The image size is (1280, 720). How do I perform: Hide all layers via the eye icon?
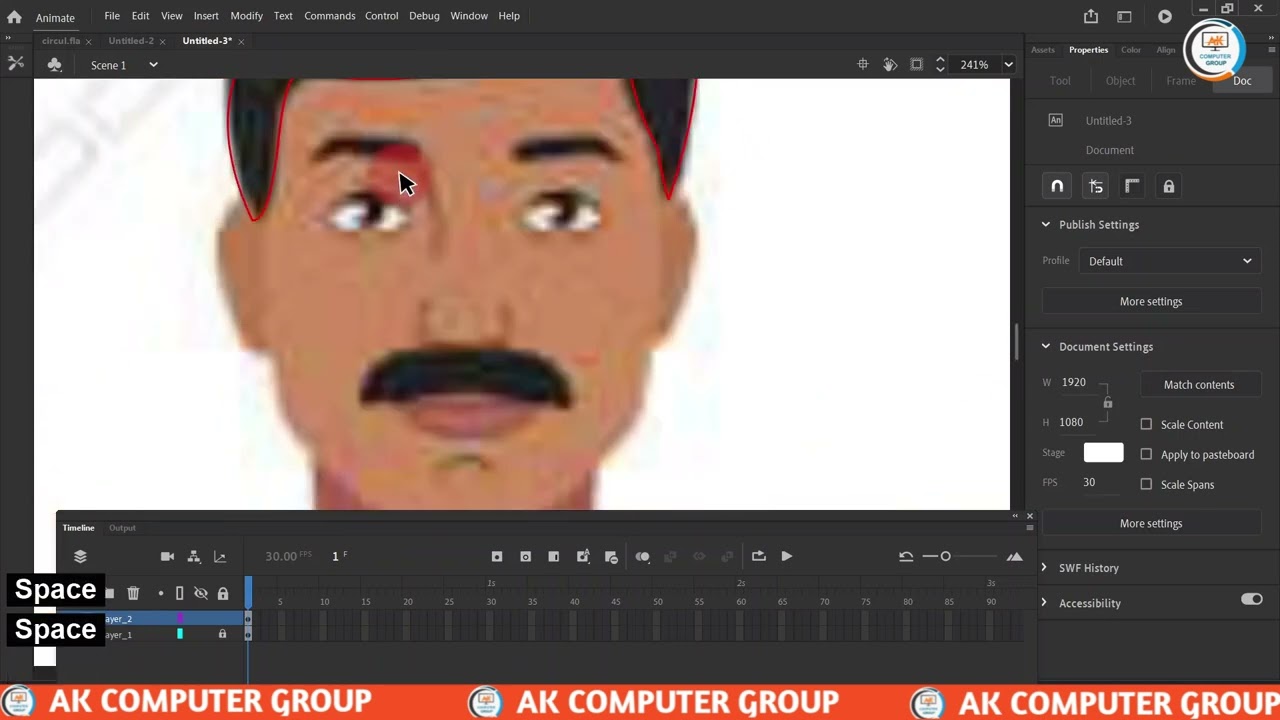coord(201,593)
